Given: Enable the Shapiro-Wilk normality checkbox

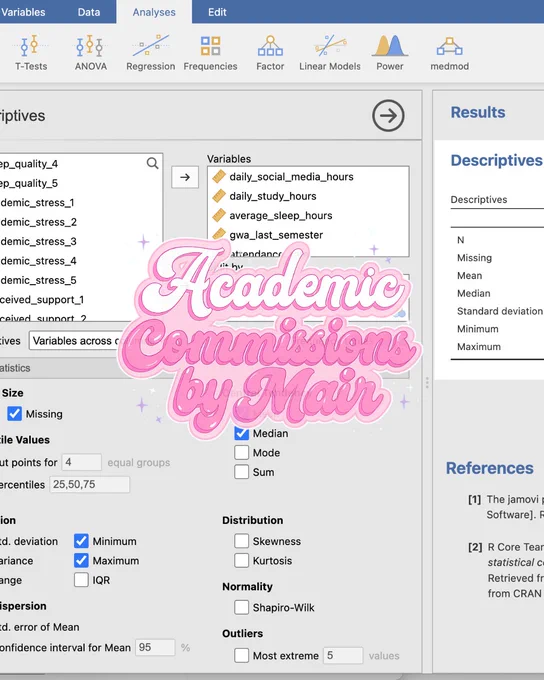Looking at the screenshot, I should pos(242,608).
